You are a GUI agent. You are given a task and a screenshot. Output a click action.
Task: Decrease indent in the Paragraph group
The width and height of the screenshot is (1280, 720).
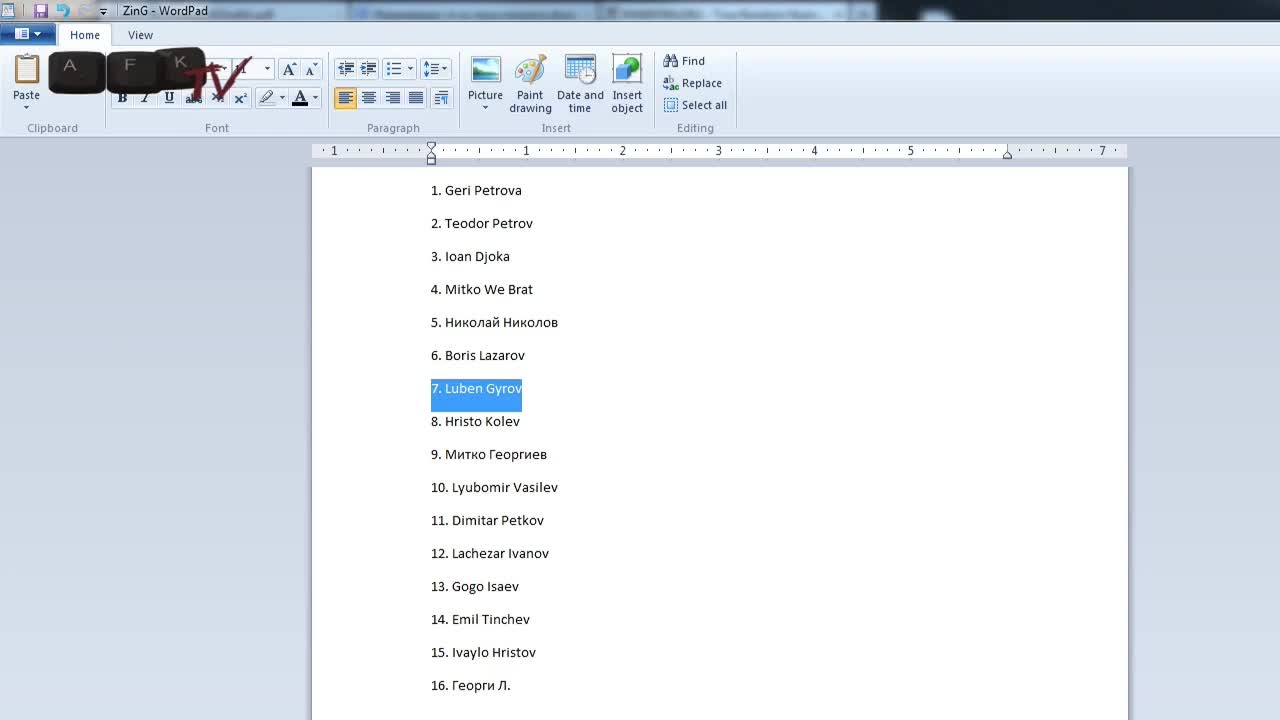click(346, 69)
